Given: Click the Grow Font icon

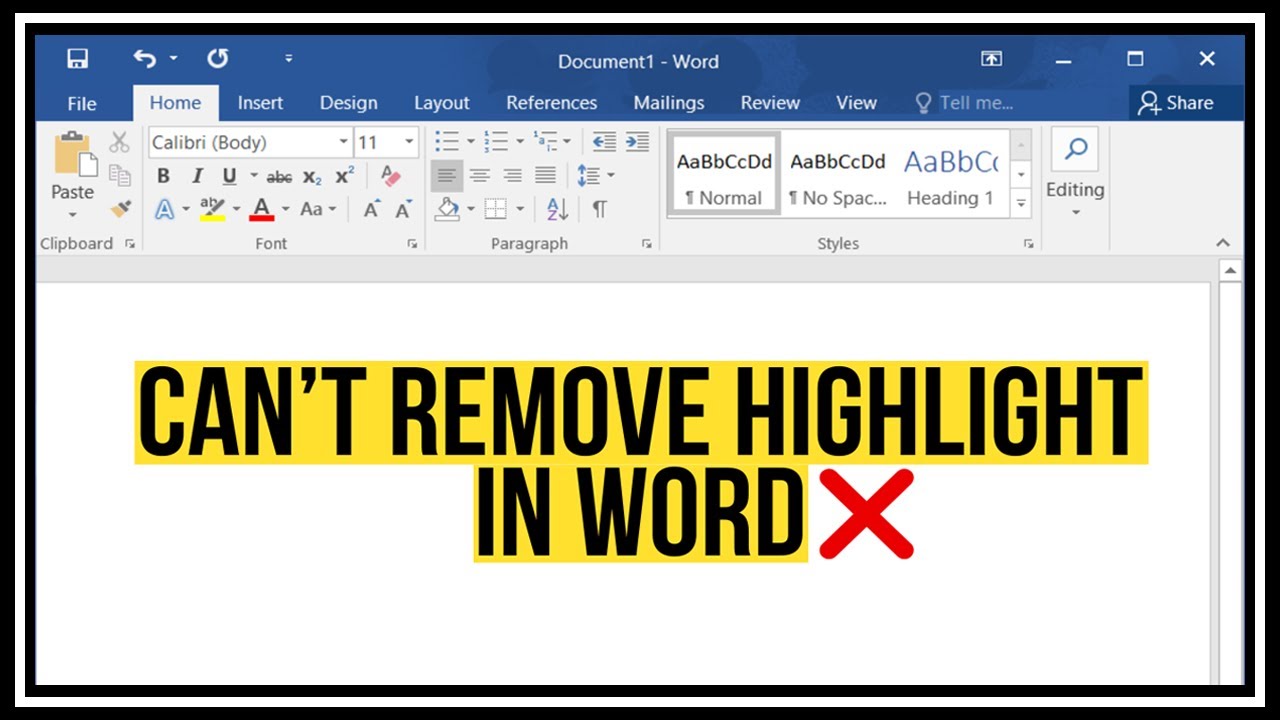Looking at the screenshot, I should [371, 209].
